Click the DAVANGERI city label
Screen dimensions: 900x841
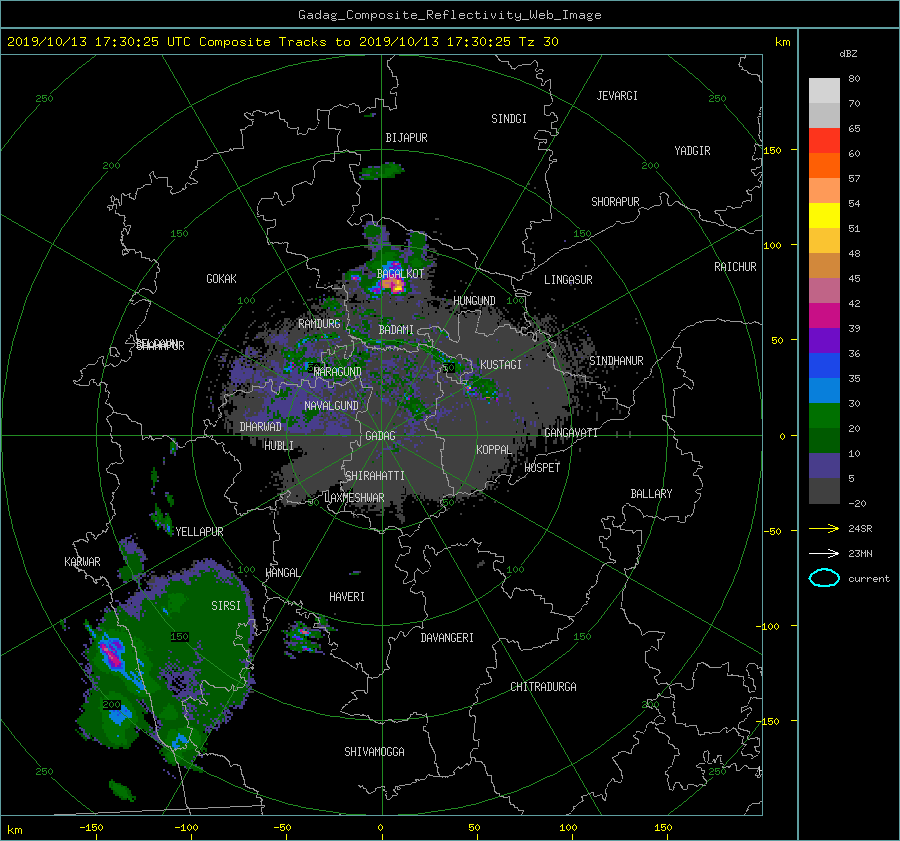pyautogui.click(x=447, y=638)
